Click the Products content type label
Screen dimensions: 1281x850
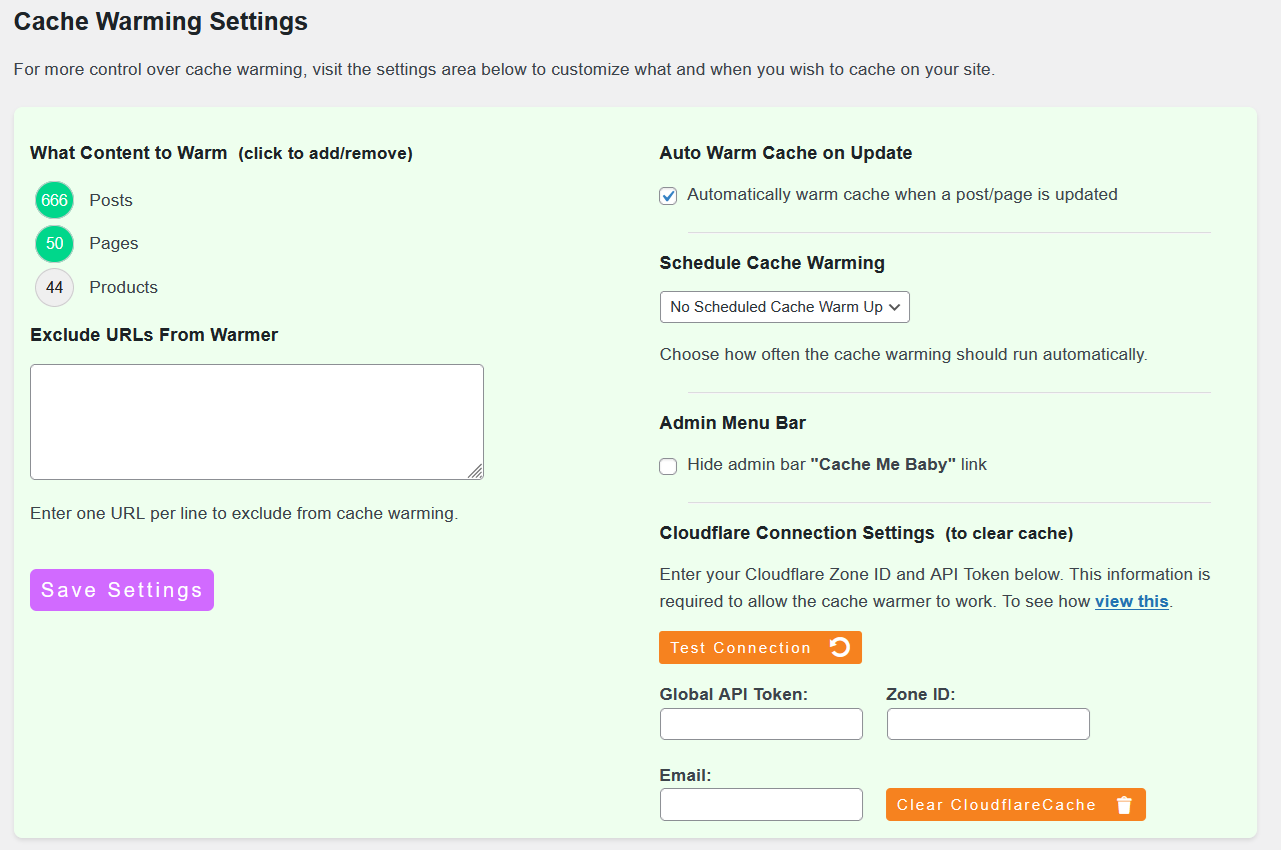(x=123, y=288)
